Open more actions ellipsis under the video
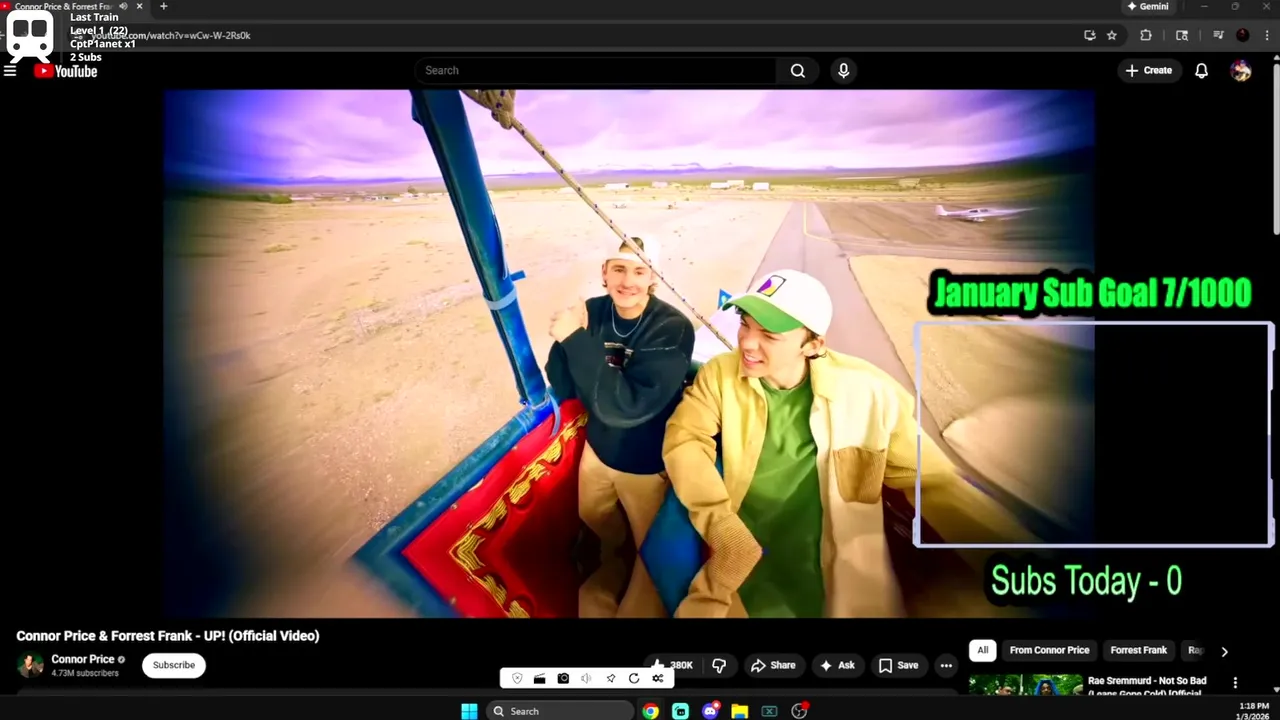This screenshot has height=720, width=1280. tap(946, 665)
